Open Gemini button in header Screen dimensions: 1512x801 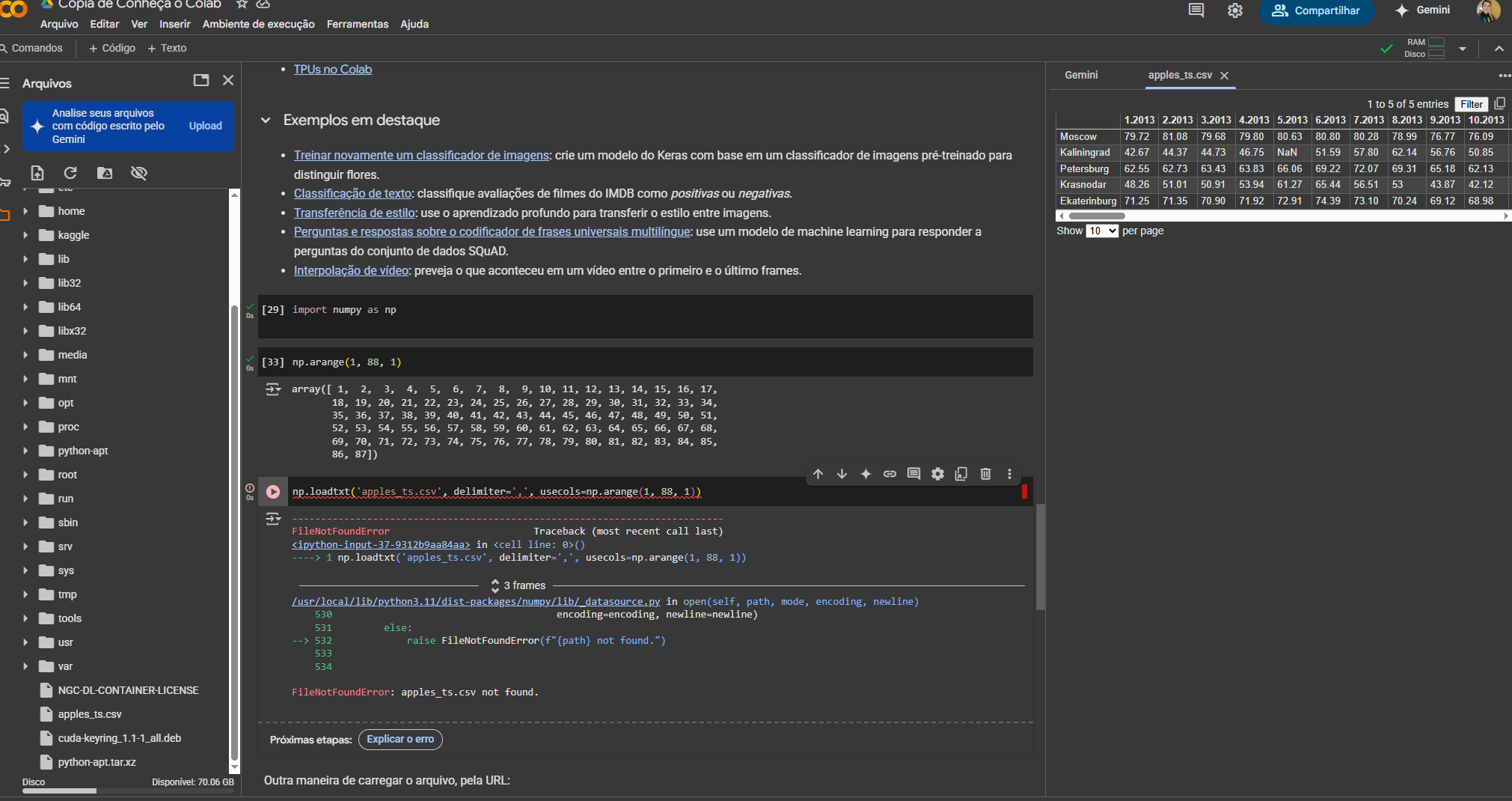coord(1423,10)
